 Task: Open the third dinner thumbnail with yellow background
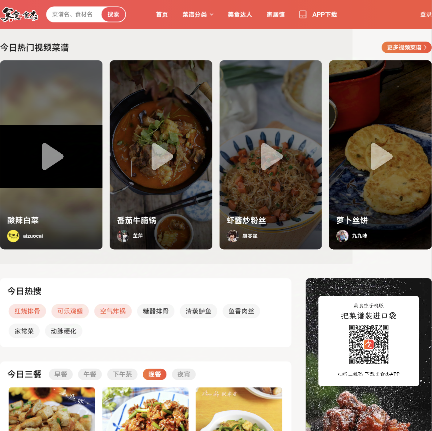click(239, 409)
